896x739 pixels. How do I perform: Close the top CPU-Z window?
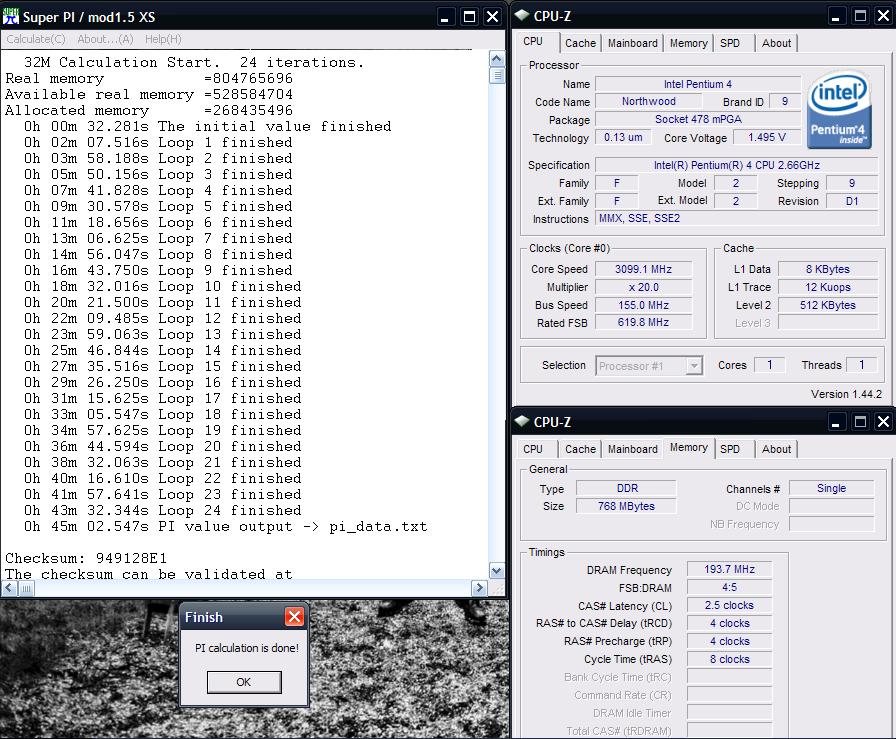(883, 16)
